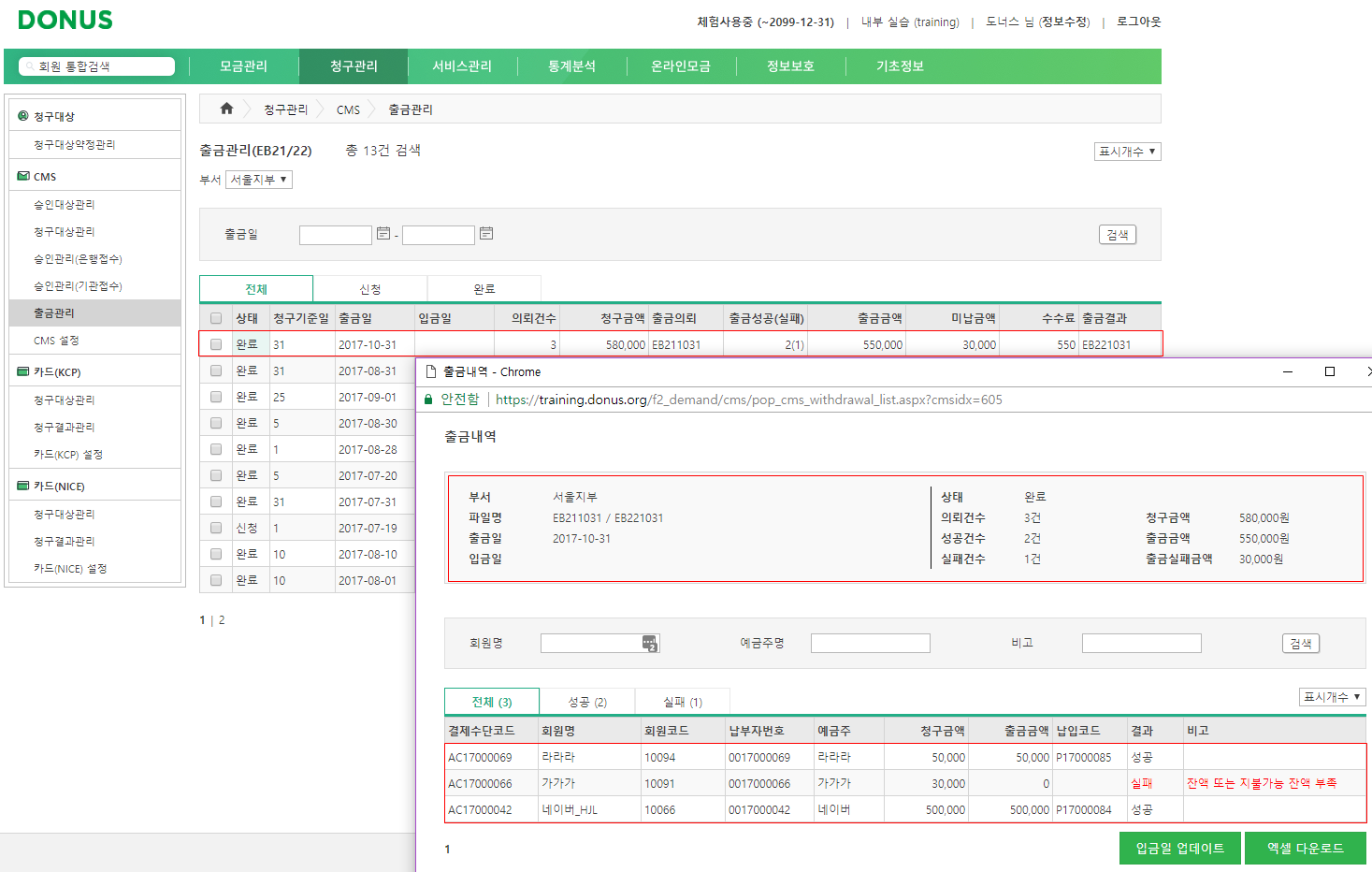Click the 엑셀 다운로드 button
1372x872 pixels.
click(x=1306, y=848)
